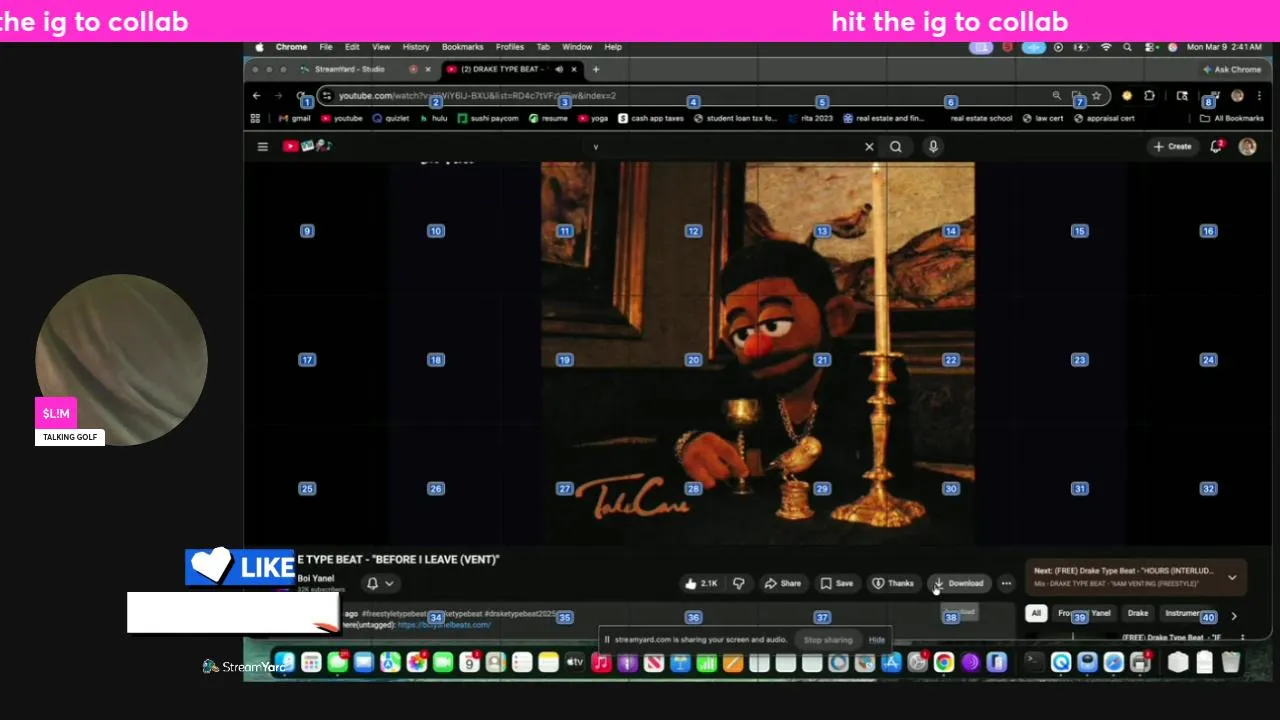The image size is (1280, 720).
Task: Select the All filter chip
Action: coord(1036,613)
